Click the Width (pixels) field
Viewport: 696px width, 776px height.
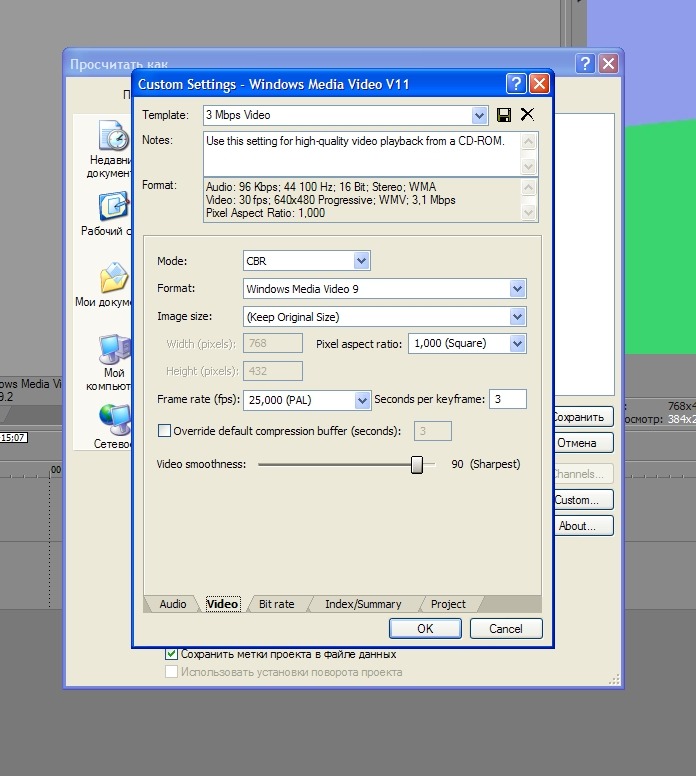coord(273,343)
